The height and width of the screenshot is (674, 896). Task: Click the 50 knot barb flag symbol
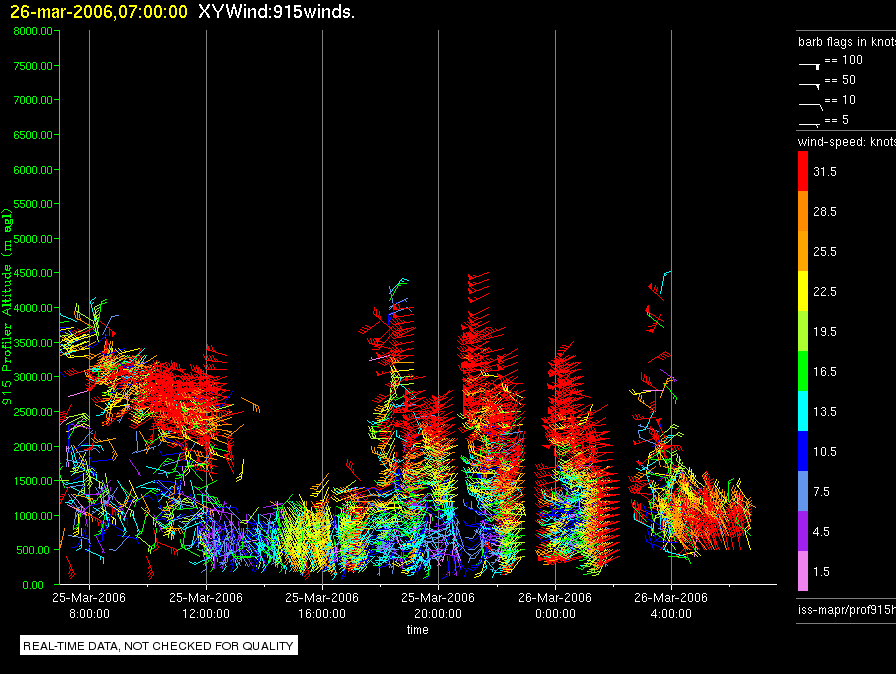tap(810, 85)
